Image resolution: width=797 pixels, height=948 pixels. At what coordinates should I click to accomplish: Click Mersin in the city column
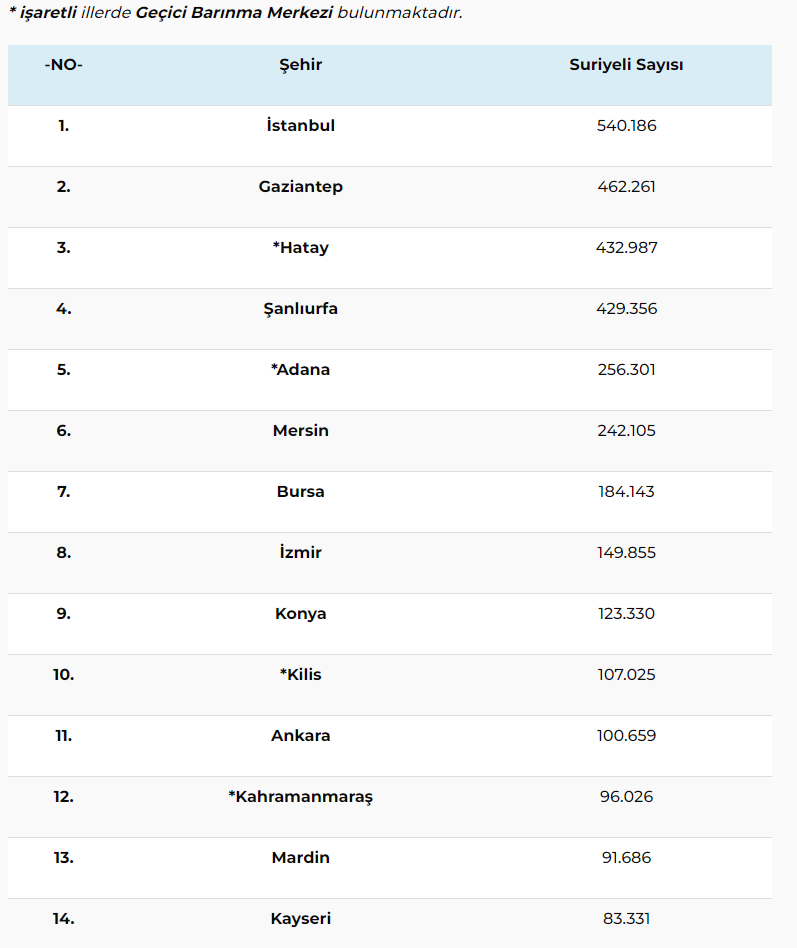300,430
